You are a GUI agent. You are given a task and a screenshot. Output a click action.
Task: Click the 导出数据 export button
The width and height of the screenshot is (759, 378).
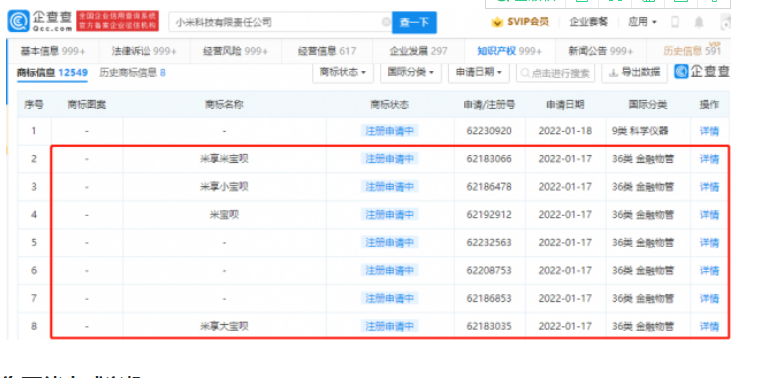point(635,73)
